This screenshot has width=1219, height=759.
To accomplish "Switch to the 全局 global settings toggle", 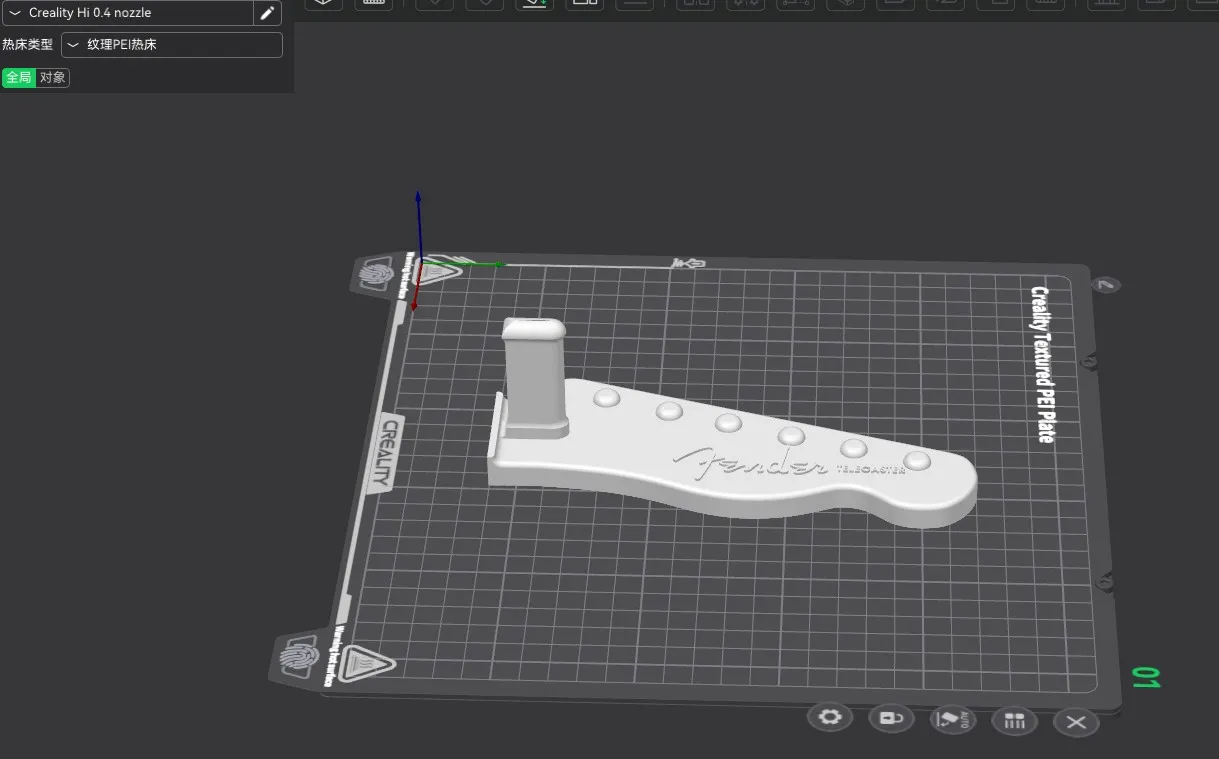I will point(19,77).
